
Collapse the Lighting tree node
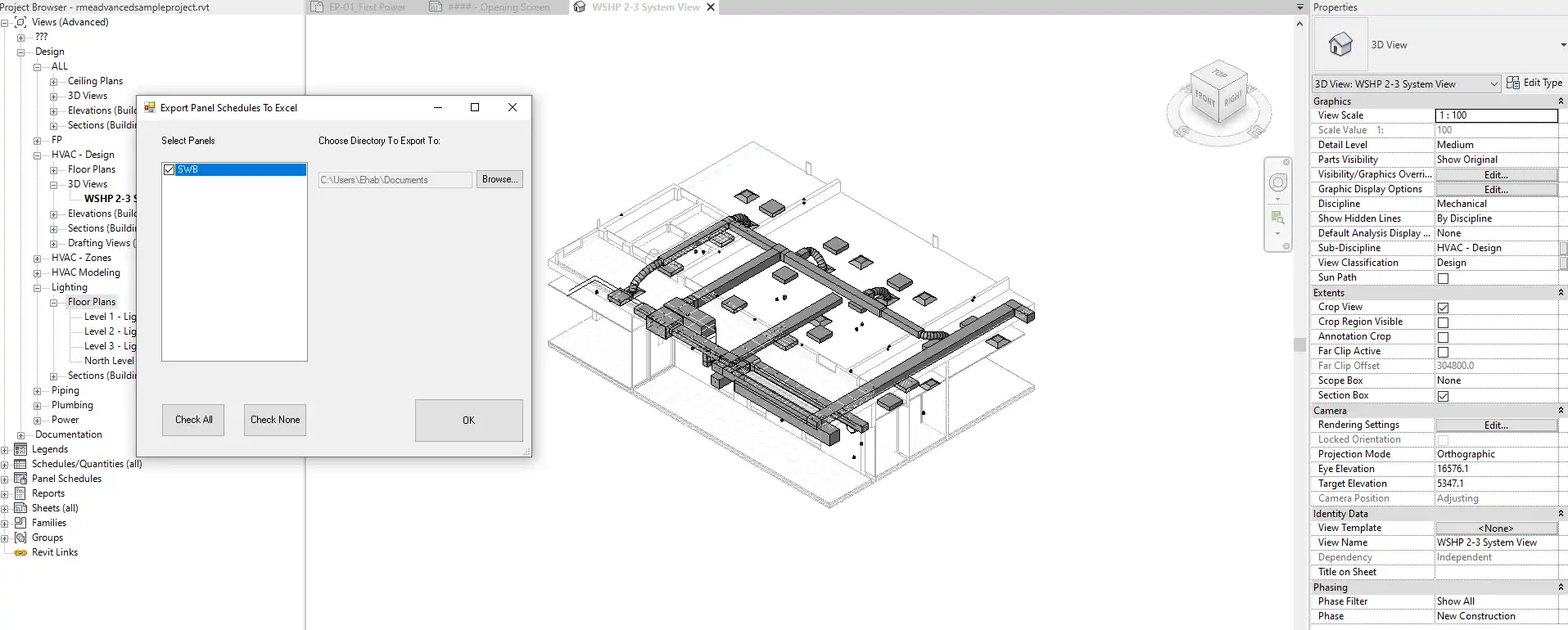(x=37, y=288)
